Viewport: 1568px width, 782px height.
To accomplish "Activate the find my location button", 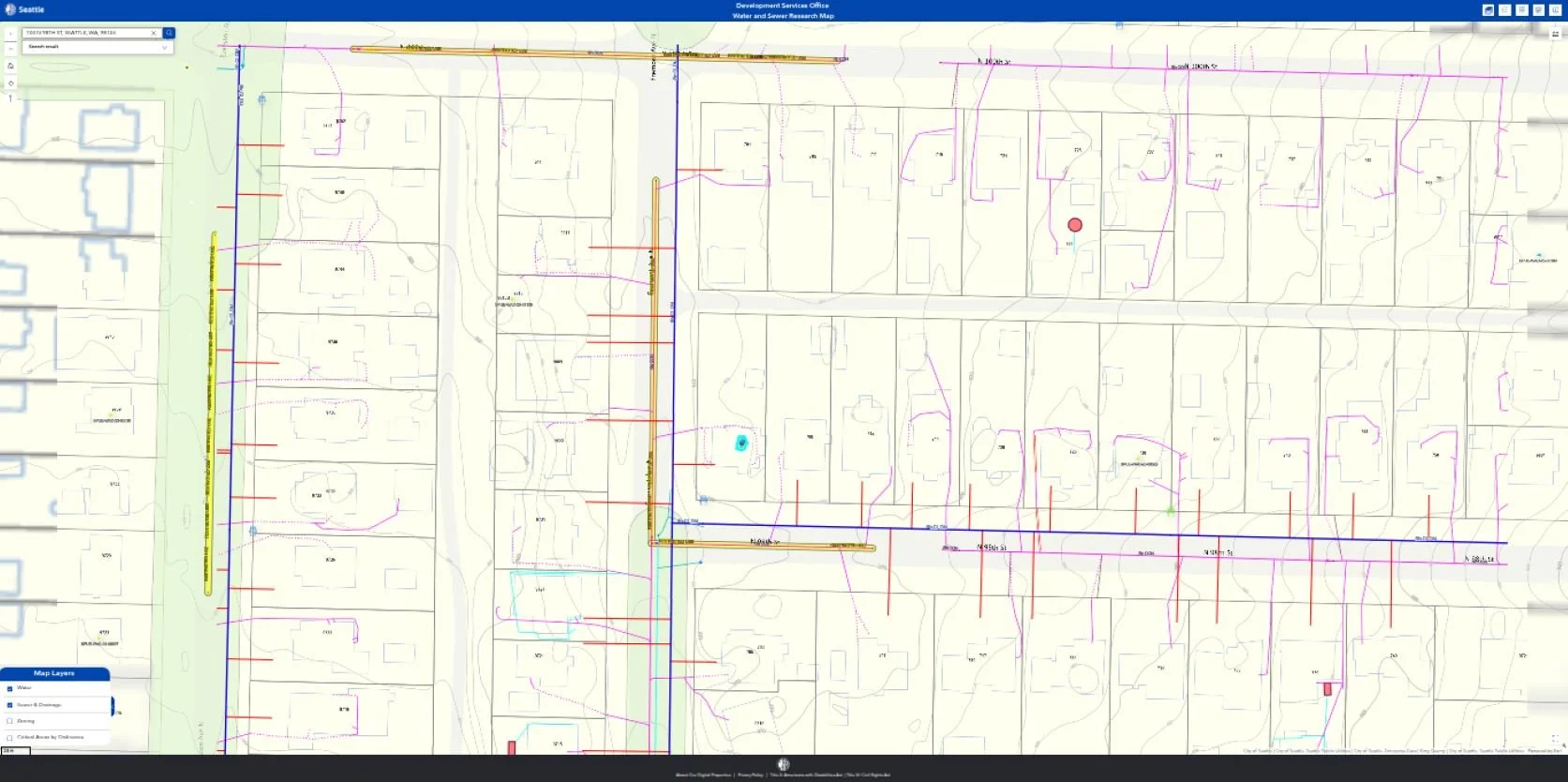I will [10, 83].
